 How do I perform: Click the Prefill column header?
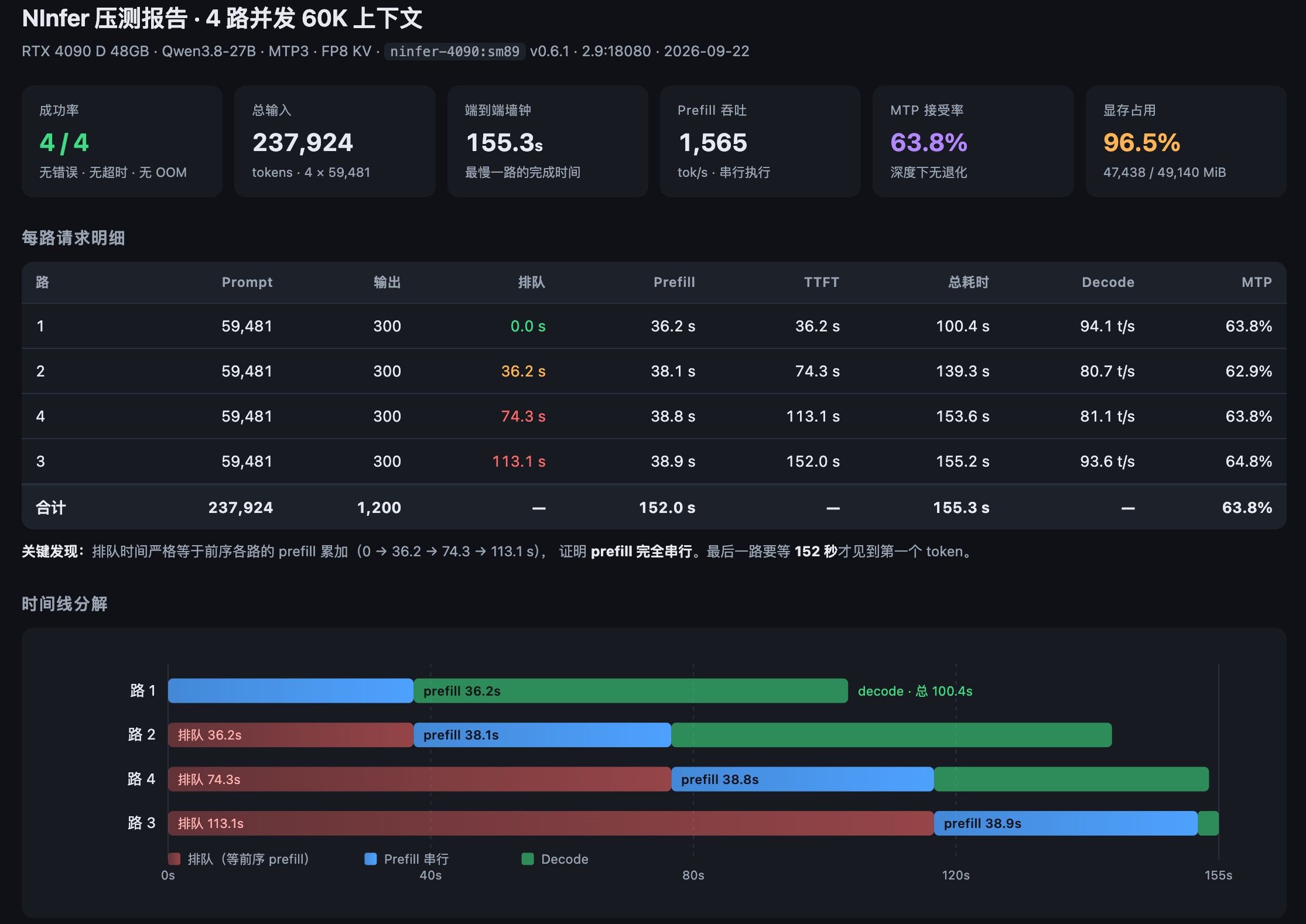click(674, 282)
